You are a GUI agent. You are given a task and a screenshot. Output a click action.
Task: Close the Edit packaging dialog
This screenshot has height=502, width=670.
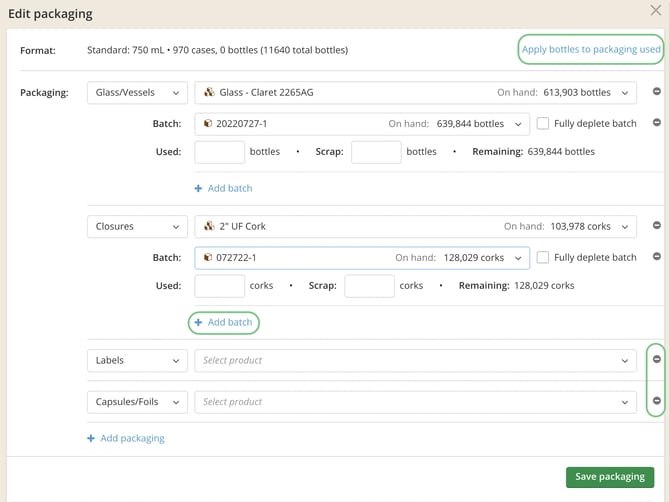pyautogui.click(x=655, y=12)
